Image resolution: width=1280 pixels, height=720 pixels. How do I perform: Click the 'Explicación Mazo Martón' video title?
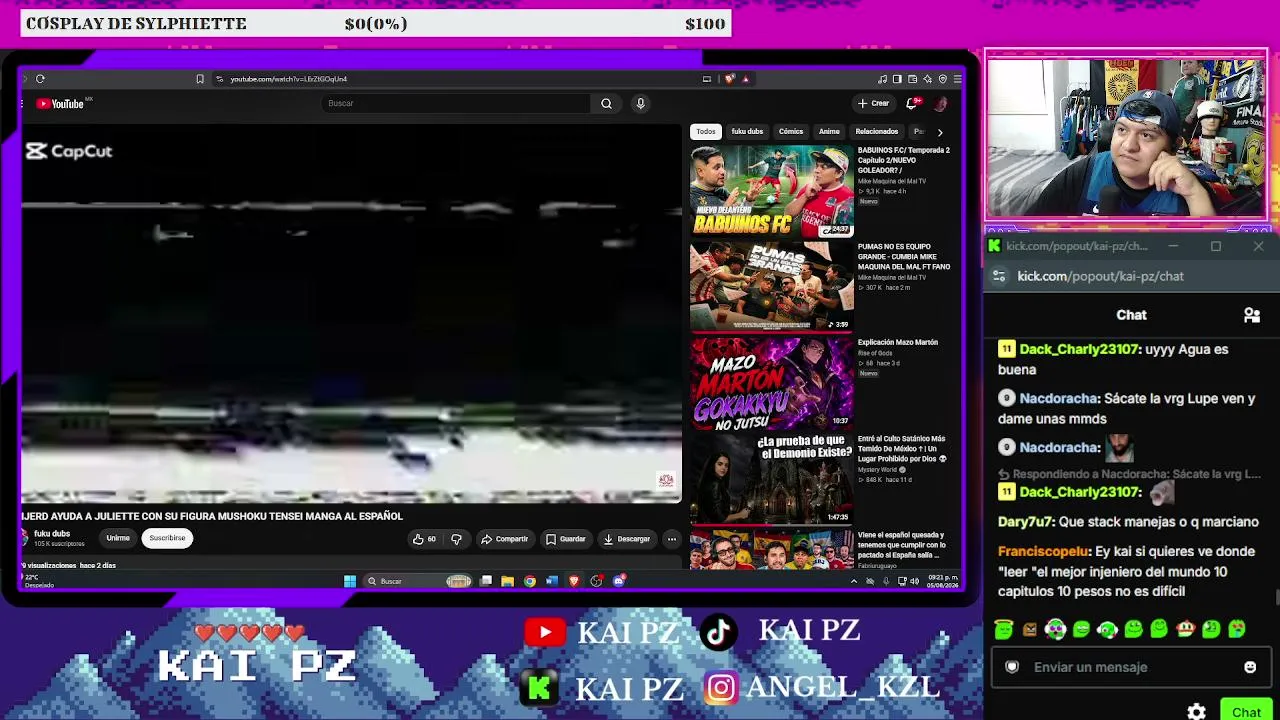[897, 343]
